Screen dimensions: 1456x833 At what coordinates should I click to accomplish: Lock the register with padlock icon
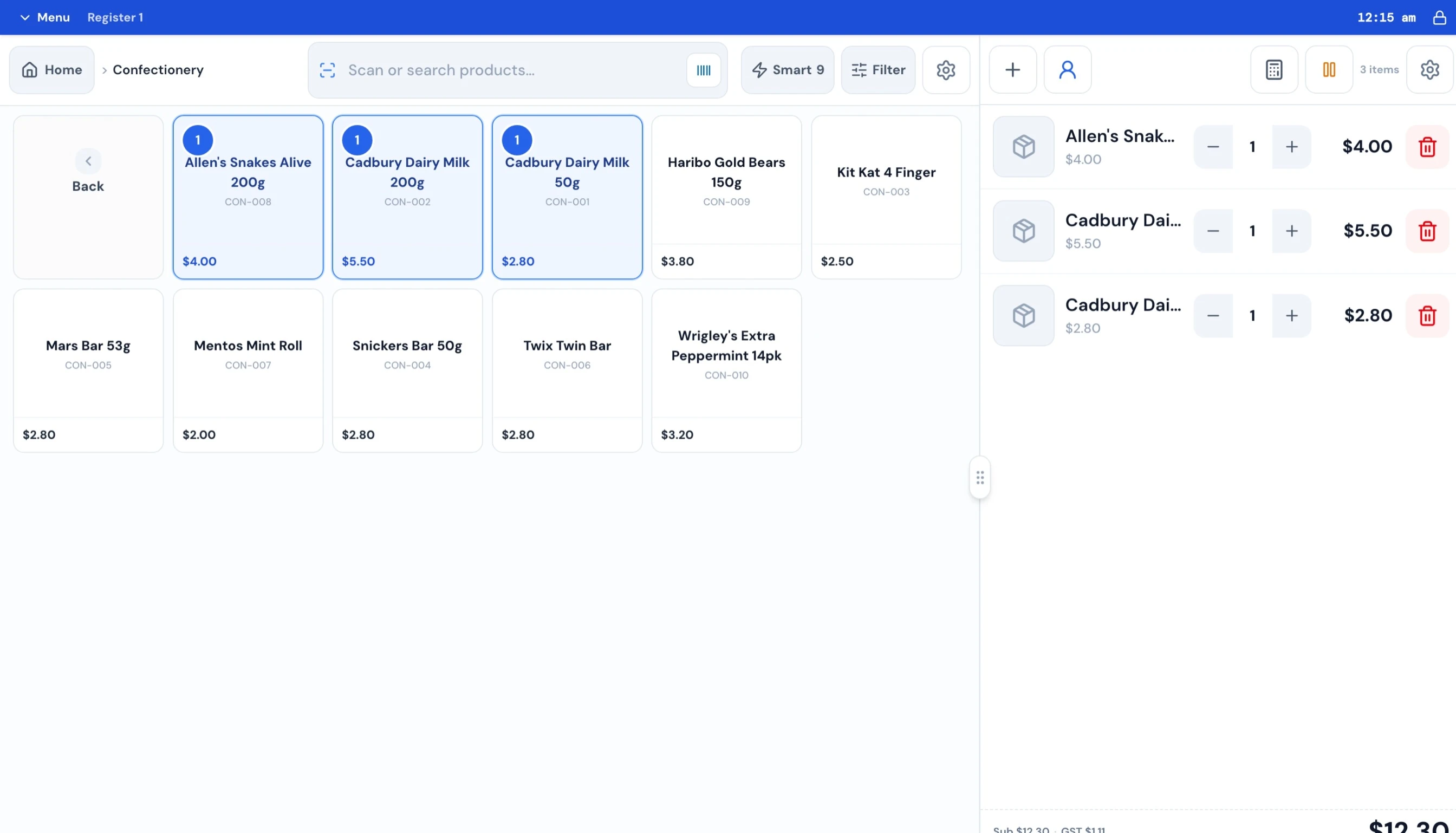click(x=1439, y=17)
